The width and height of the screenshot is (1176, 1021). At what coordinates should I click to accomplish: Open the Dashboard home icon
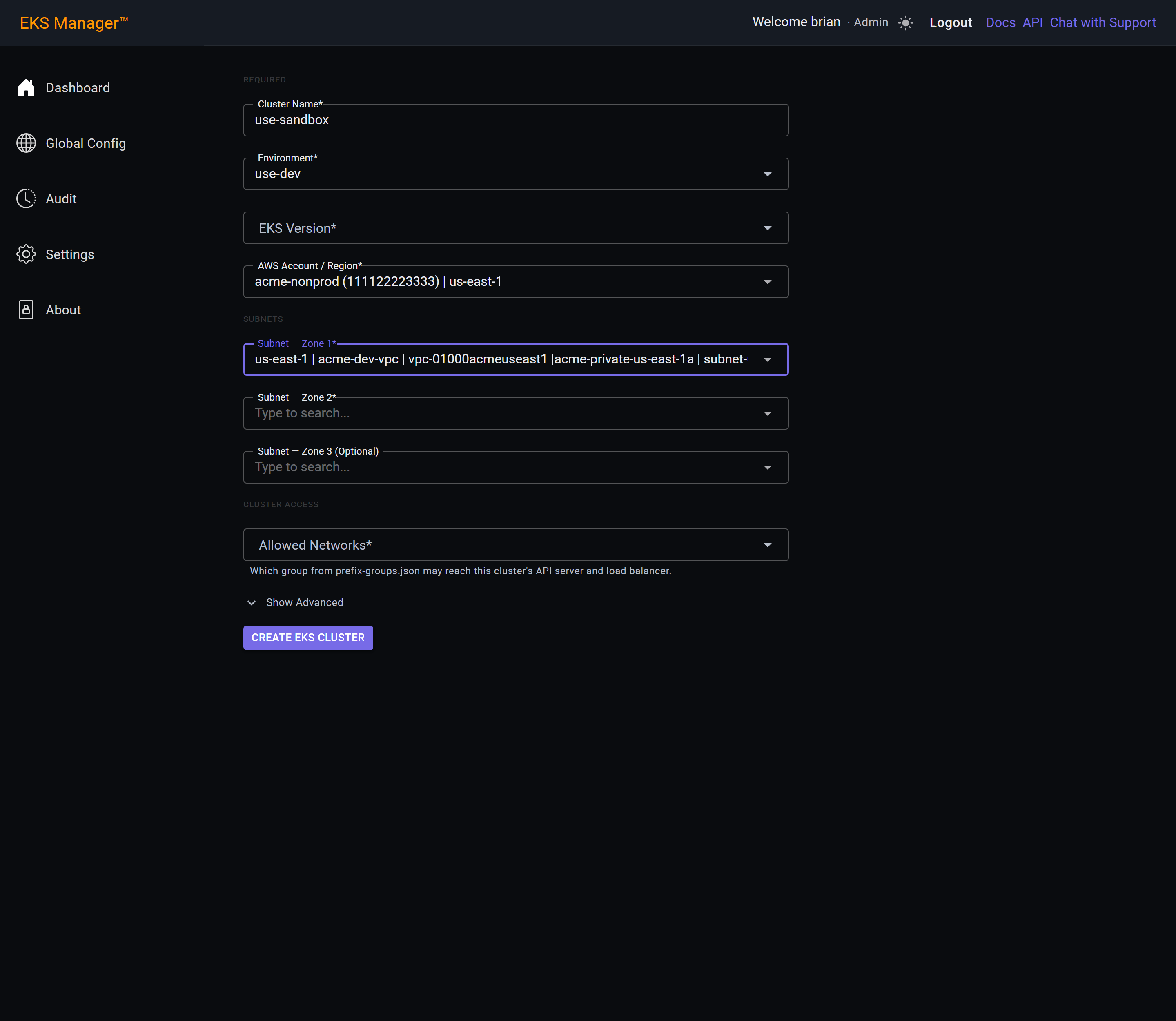pyautogui.click(x=26, y=88)
